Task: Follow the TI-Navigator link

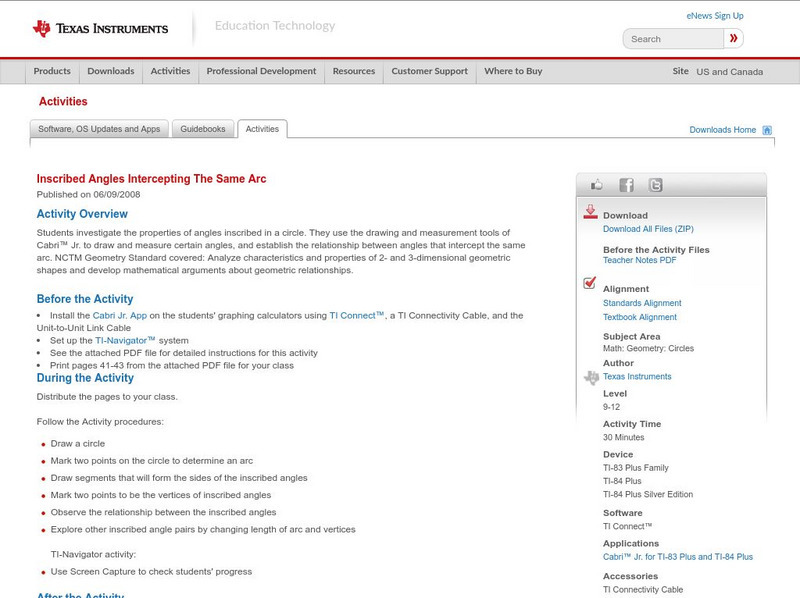Action: click(125, 340)
